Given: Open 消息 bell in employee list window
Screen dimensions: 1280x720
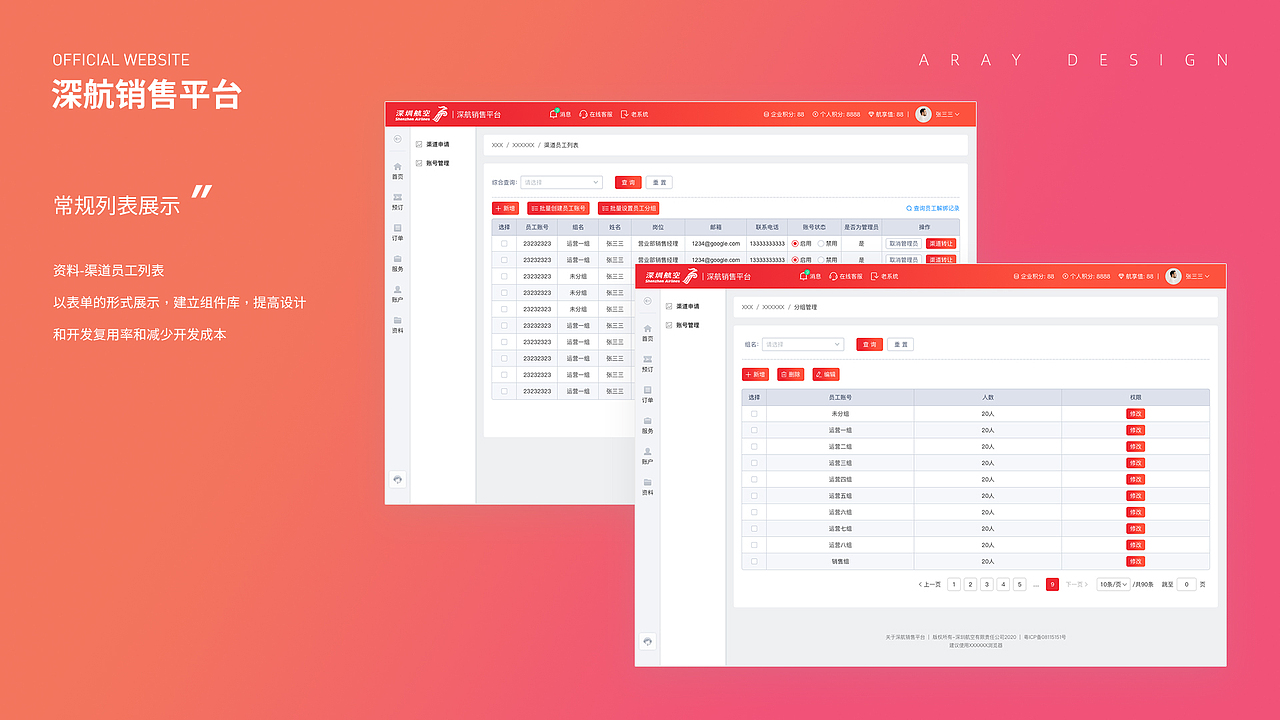Looking at the screenshot, I should [x=560, y=114].
